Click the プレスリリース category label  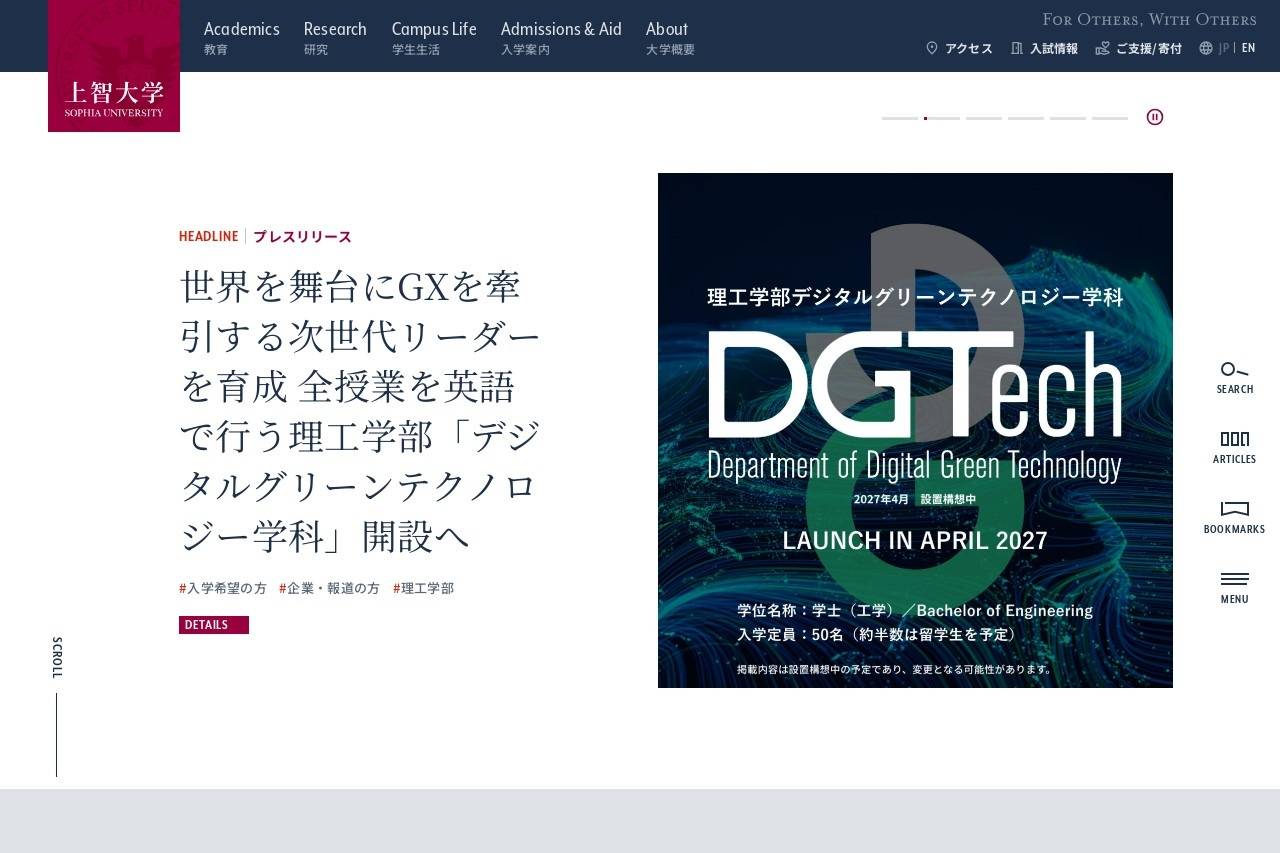coord(302,237)
